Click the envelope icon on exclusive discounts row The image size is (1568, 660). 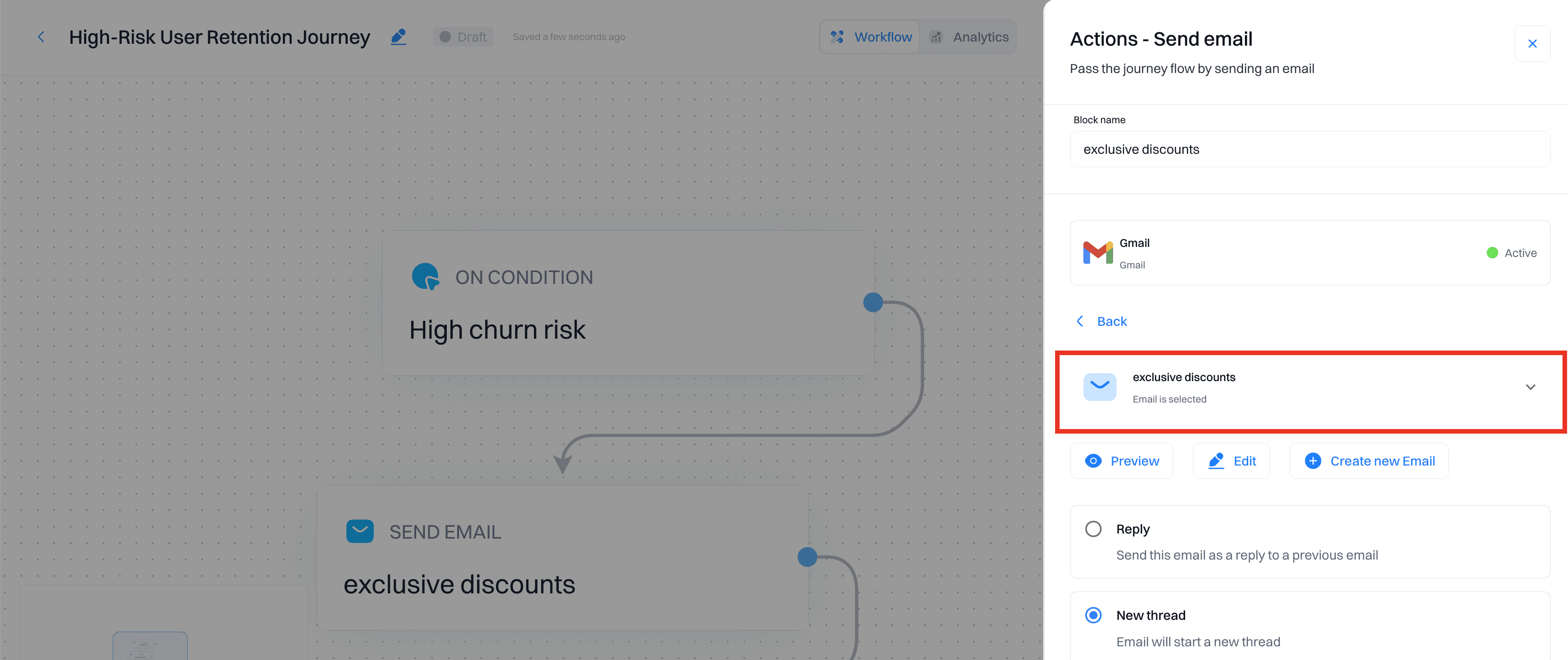(x=1100, y=386)
